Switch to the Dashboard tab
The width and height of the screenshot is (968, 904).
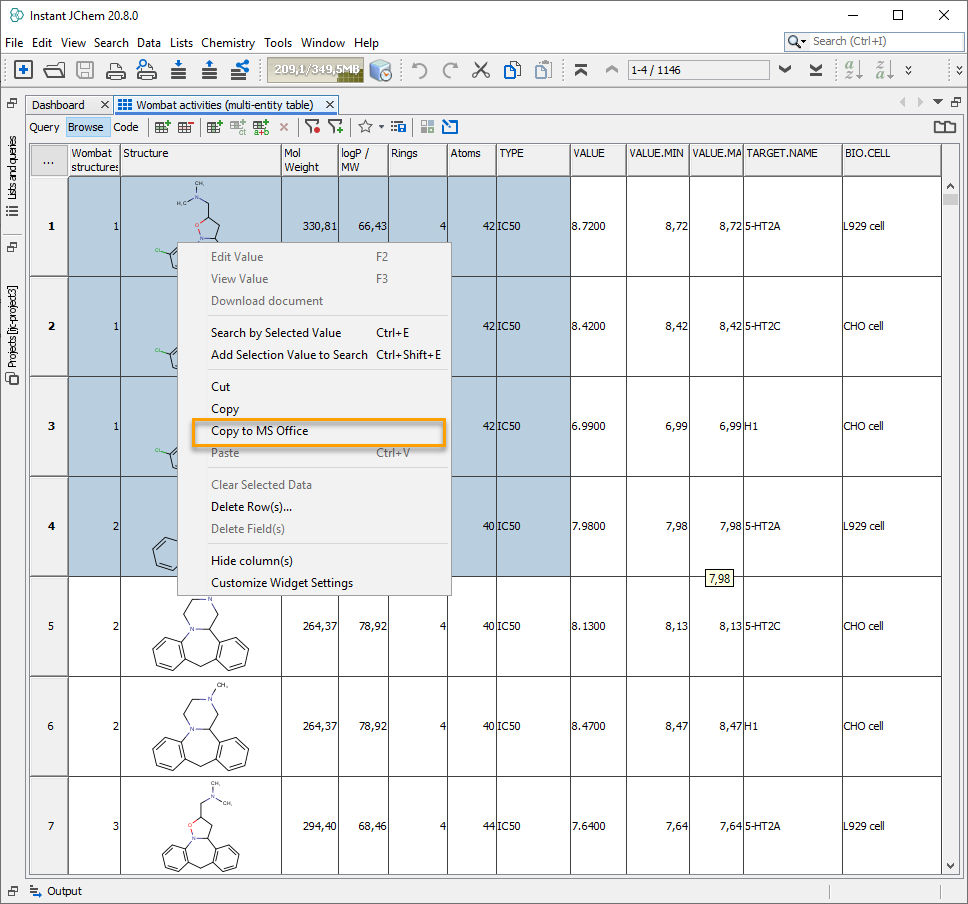(x=58, y=105)
